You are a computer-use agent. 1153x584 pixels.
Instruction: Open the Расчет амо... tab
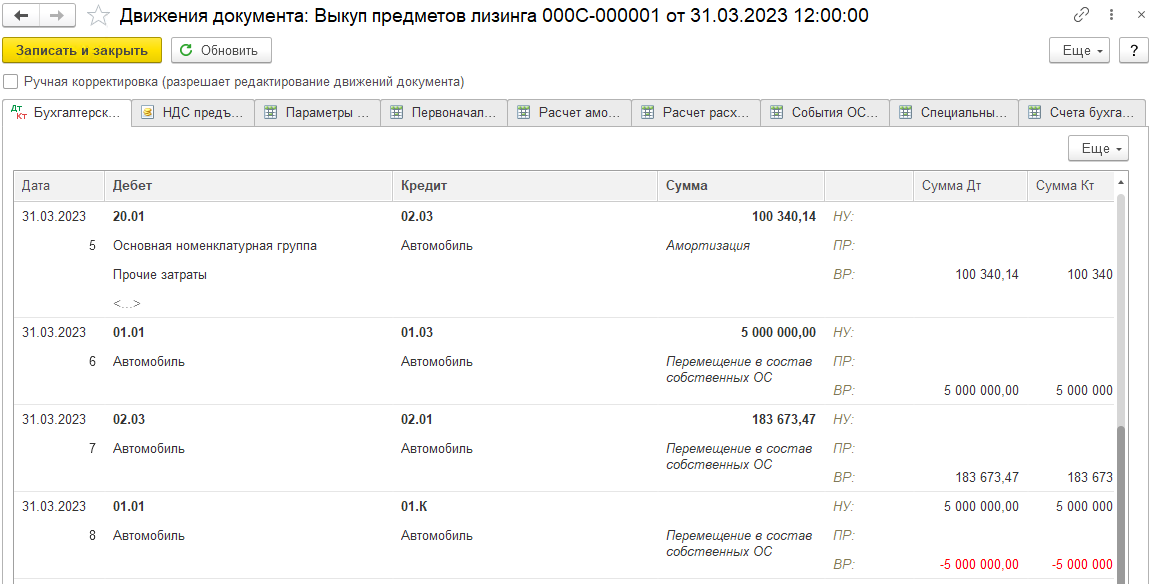point(570,113)
